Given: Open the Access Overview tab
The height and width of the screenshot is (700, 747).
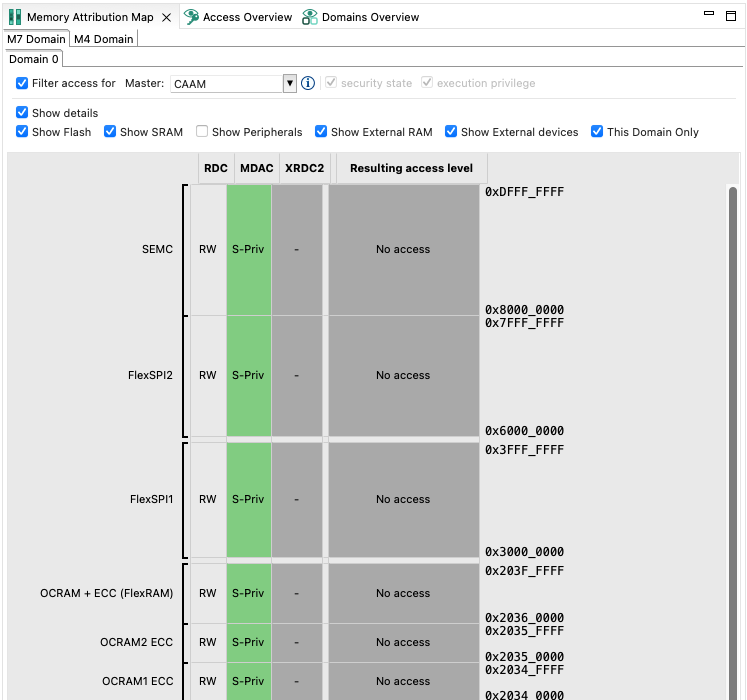Looking at the screenshot, I should tap(247, 17).
